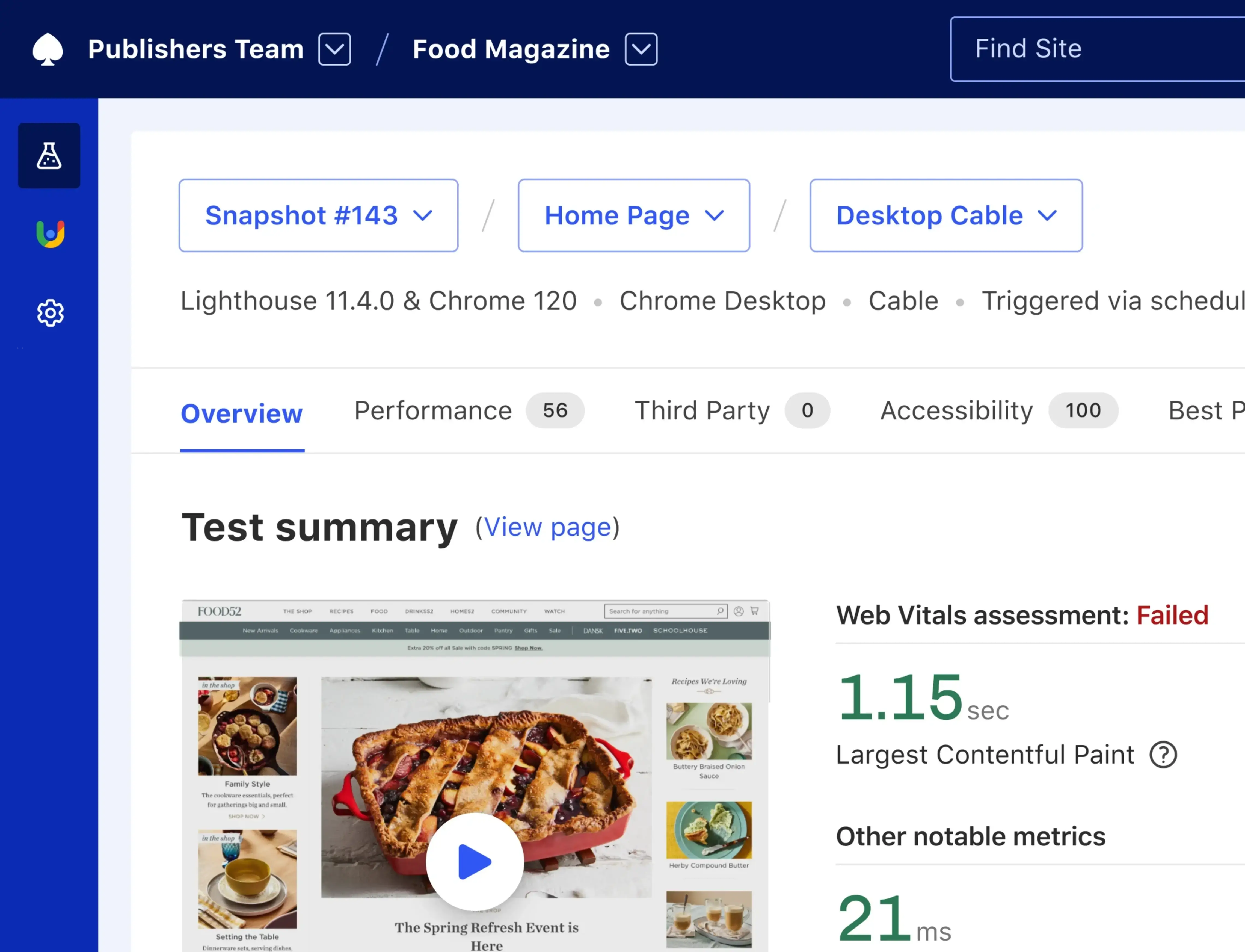
Task: Expand the Food Magazine dropdown chevron
Action: [641, 49]
